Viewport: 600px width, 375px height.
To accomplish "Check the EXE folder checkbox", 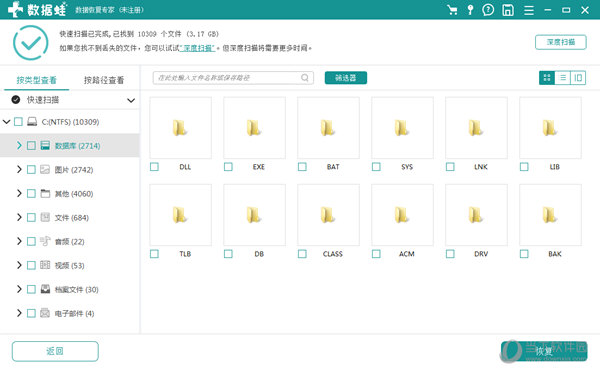I will click(228, 167).
